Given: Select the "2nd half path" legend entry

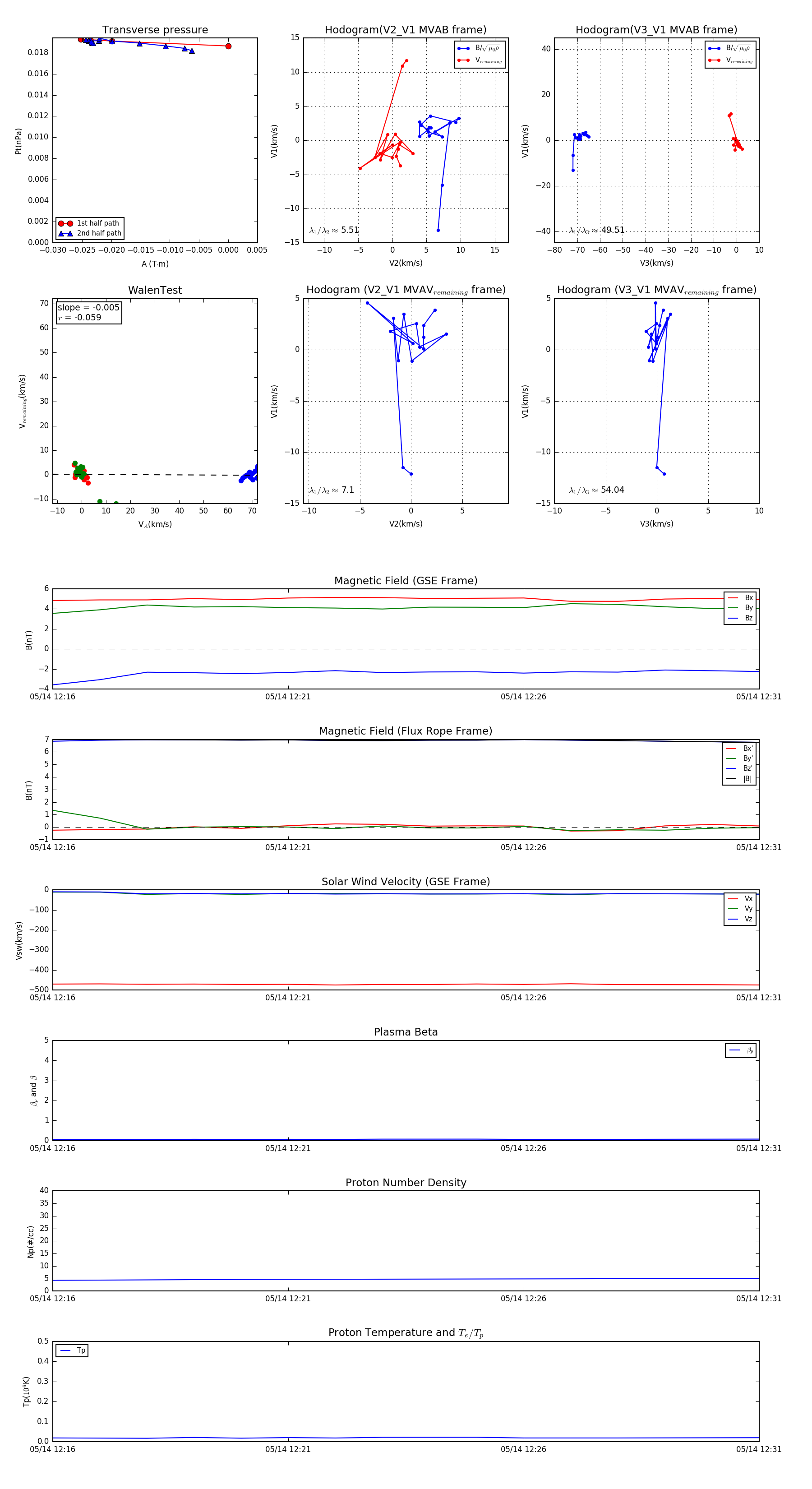Looking at the screenshot, I should 90,234.
